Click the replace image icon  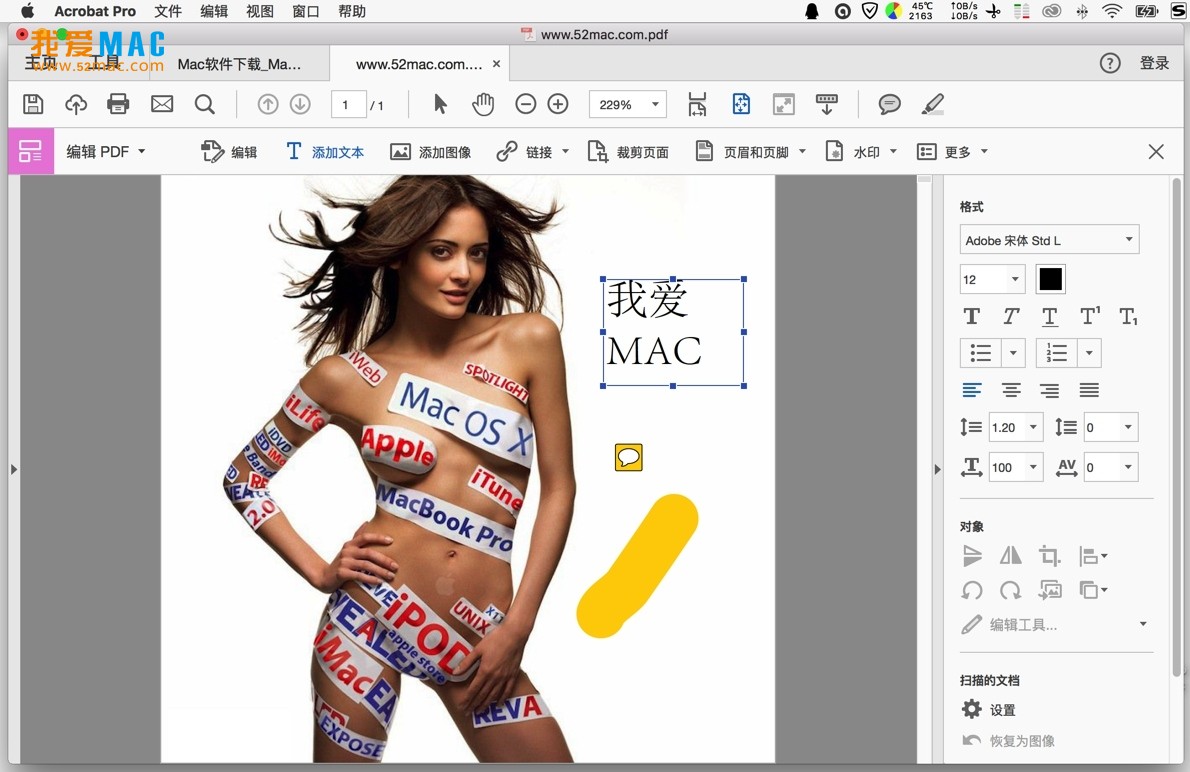1050,590
